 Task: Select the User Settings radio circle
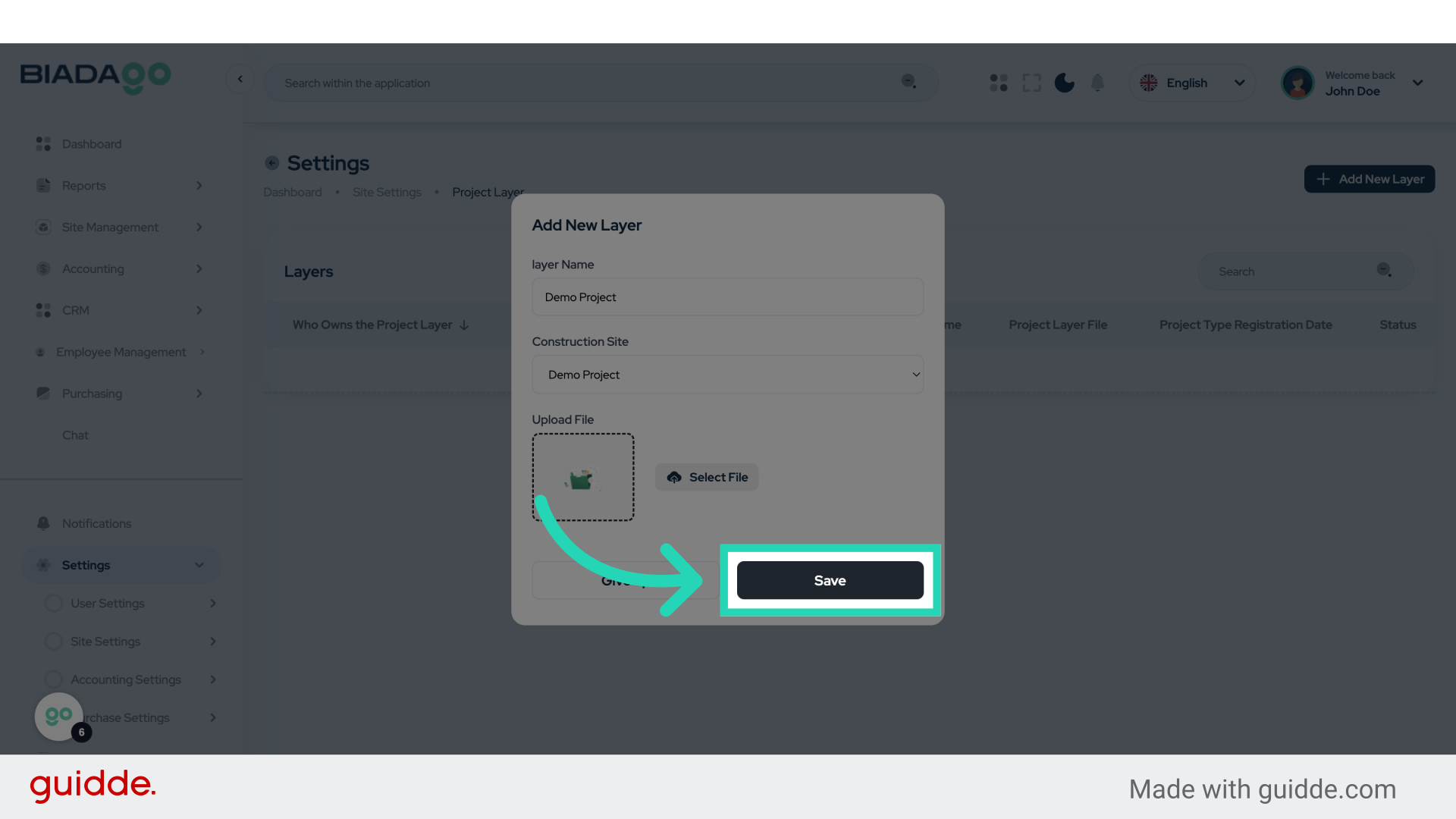[53, 604]
